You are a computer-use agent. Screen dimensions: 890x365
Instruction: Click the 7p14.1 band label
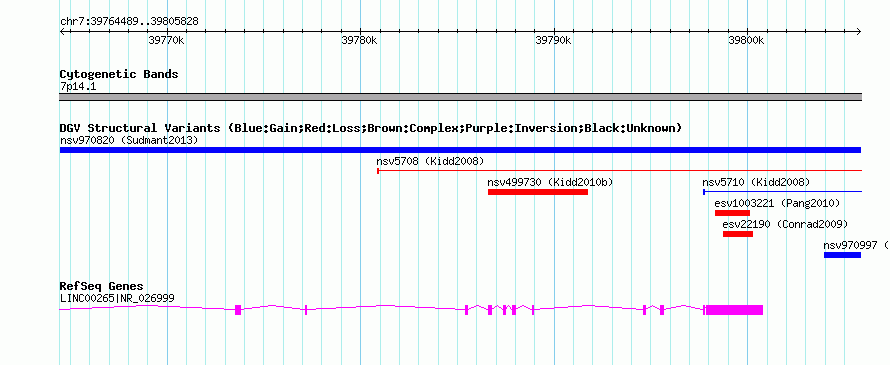click(x=77, y=86)
